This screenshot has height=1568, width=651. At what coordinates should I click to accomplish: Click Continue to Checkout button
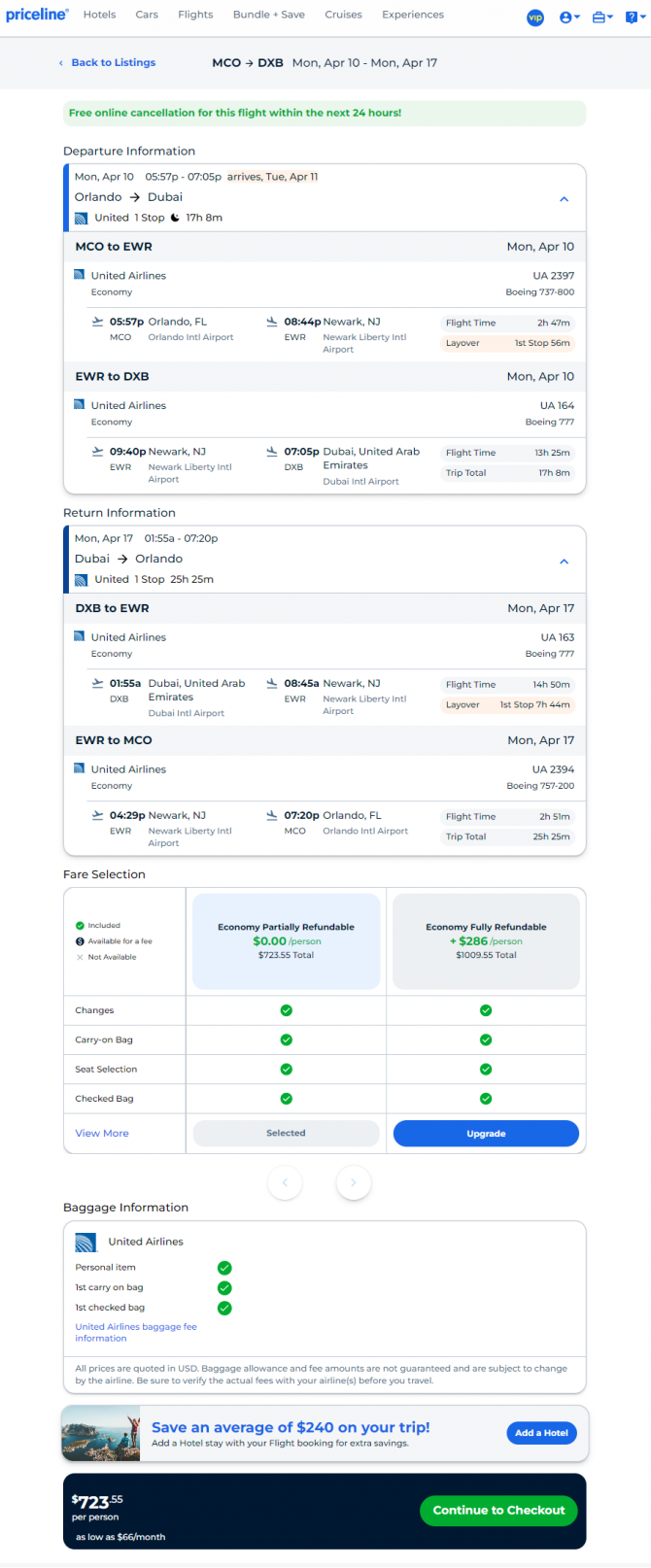pos(498,1511)
